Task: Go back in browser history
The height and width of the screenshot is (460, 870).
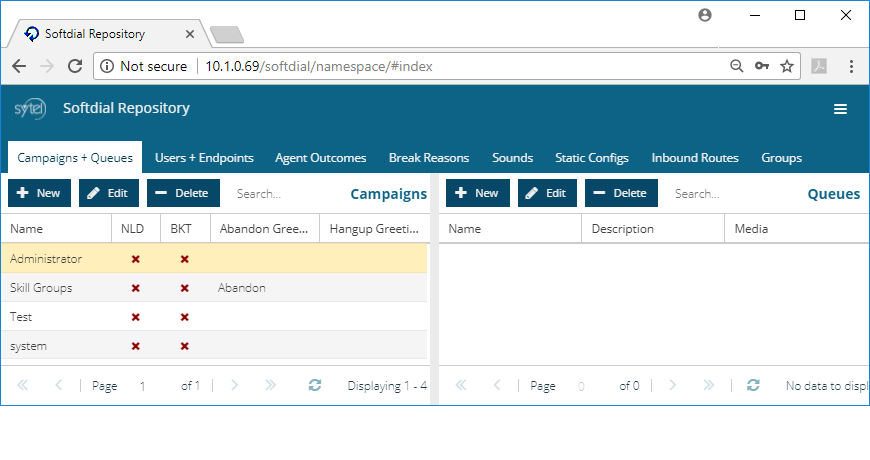Action: point(19,66)
